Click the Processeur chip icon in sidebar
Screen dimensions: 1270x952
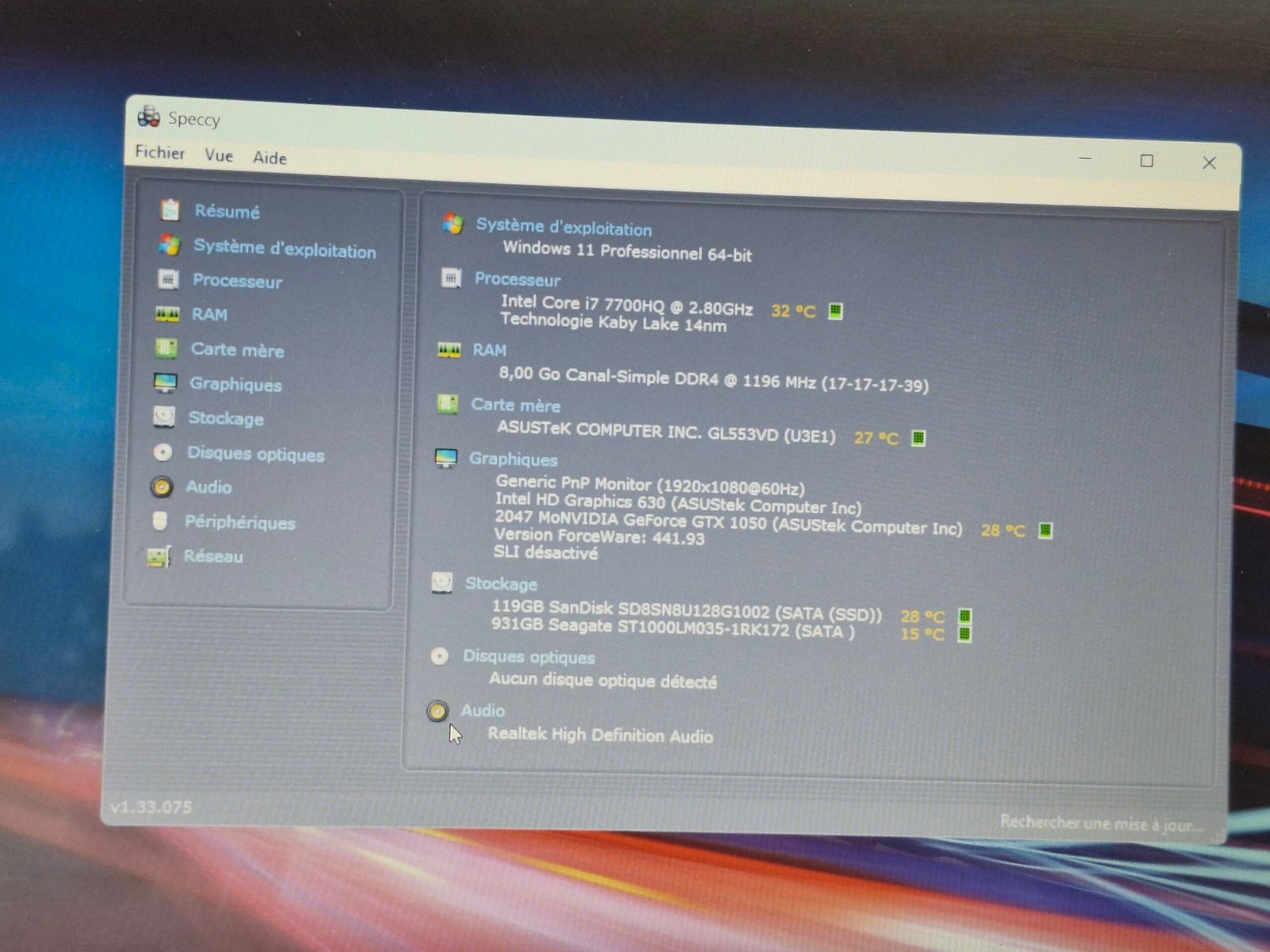[x=168, y=279]
